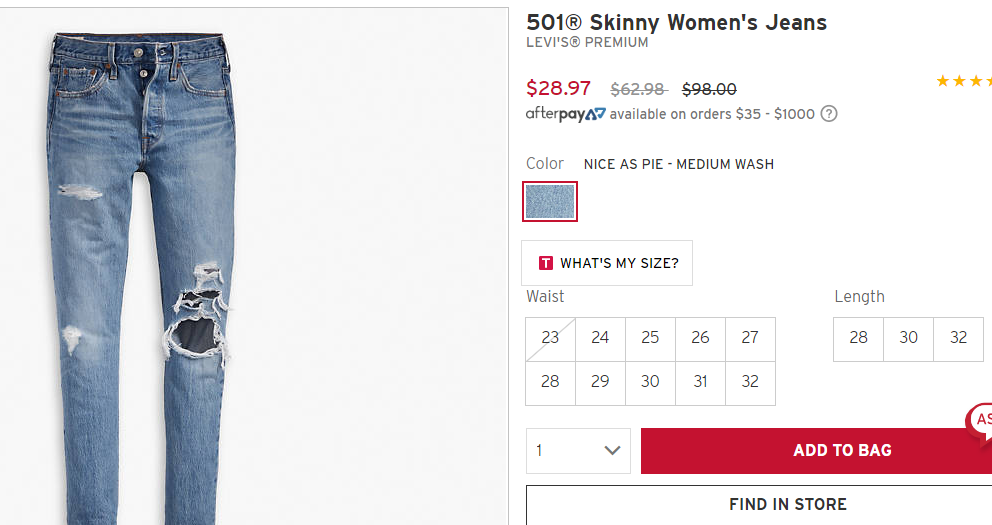Screen dimensions: 992x525
Task: Select the crossed-out waist size 23
Action: [x=550, y=339]
